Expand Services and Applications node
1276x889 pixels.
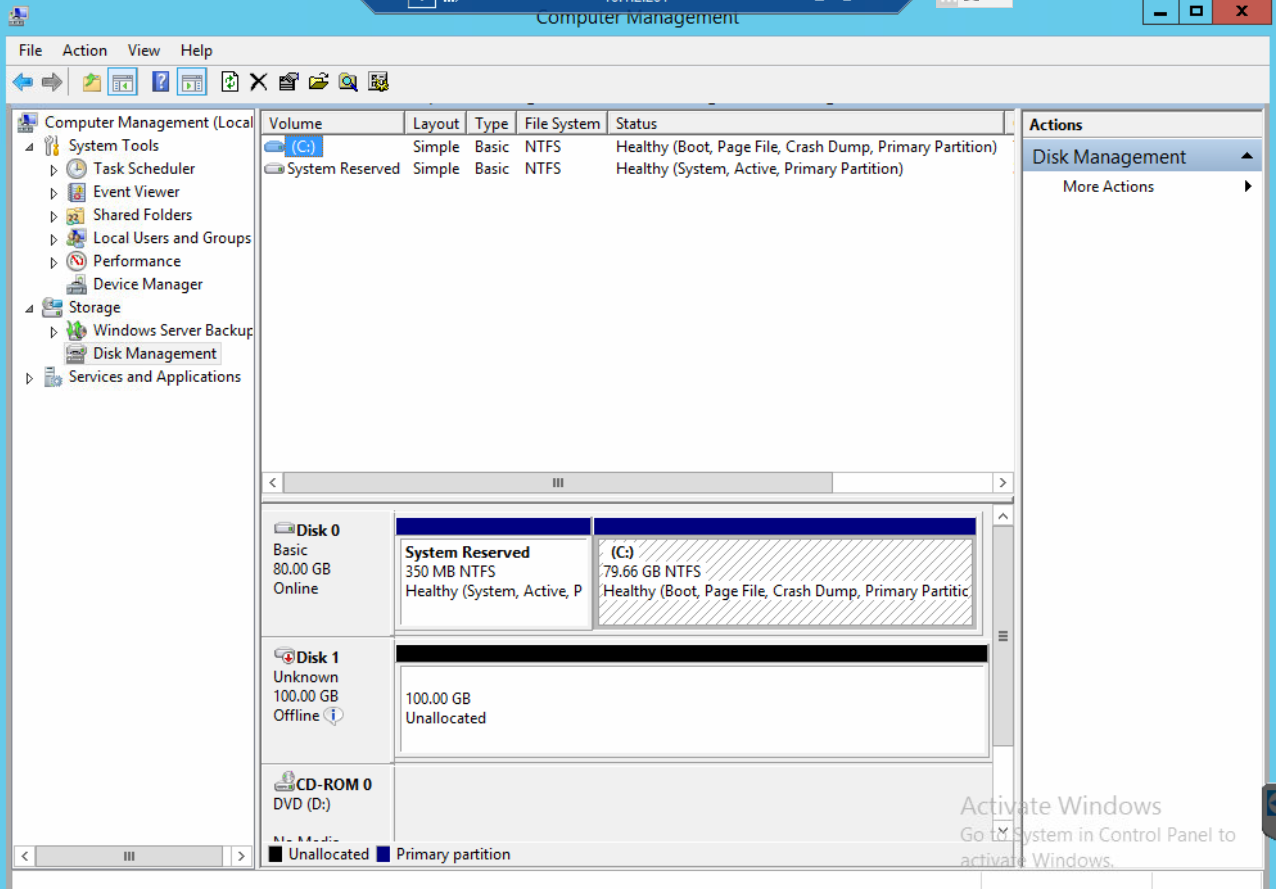pyautogui.click(x=29, y=378)
